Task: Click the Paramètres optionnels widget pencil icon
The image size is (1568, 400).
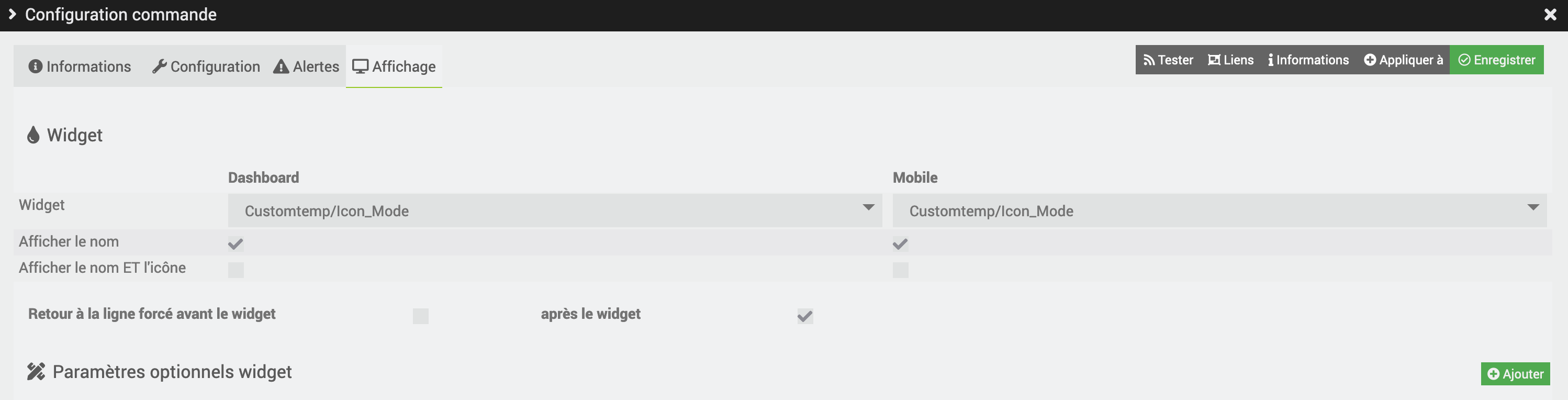Action: (x=36, y=371)
